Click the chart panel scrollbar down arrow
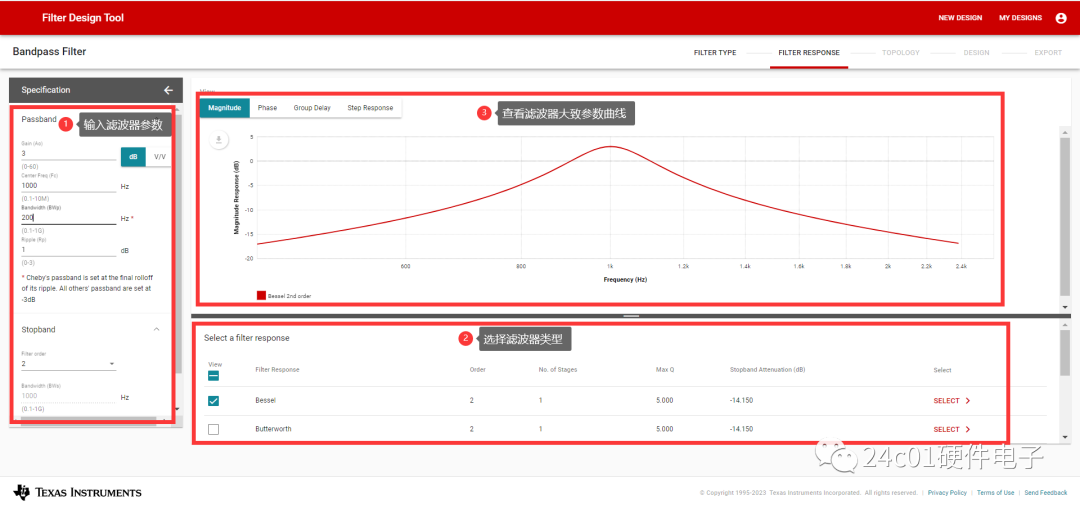The width and height of the screenshot is (1080, 505). tap(1065, 307)
